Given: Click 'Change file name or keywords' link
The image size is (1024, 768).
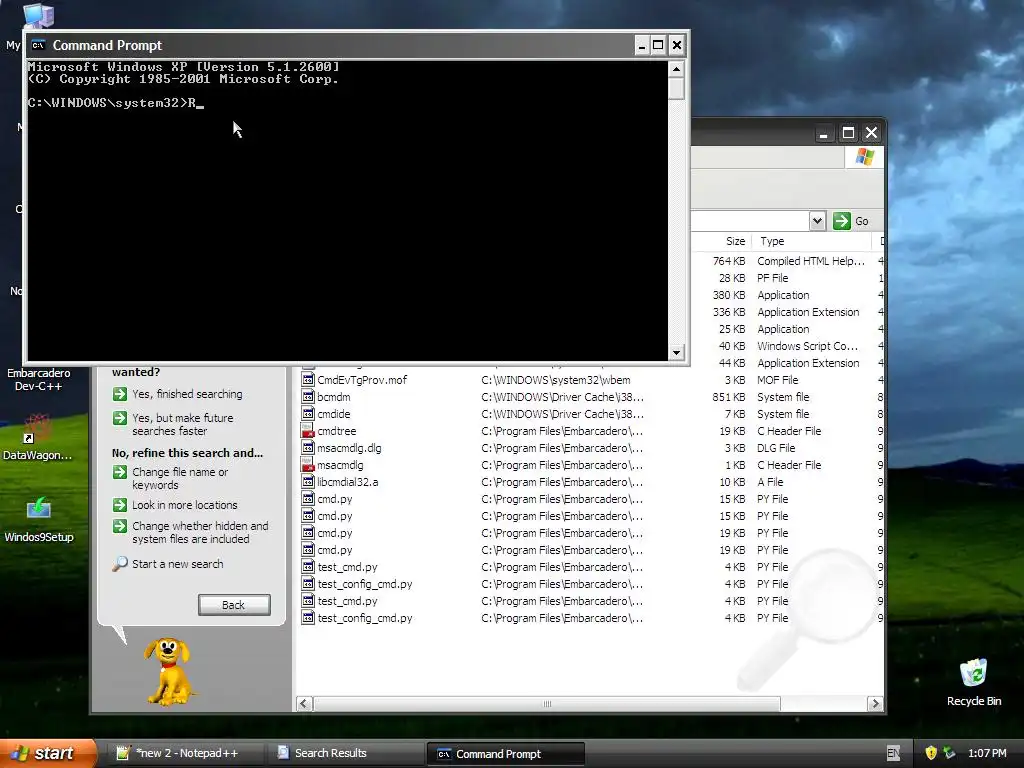Looking at the screenshot, I should pyautogui.click(x=180, y=479).
